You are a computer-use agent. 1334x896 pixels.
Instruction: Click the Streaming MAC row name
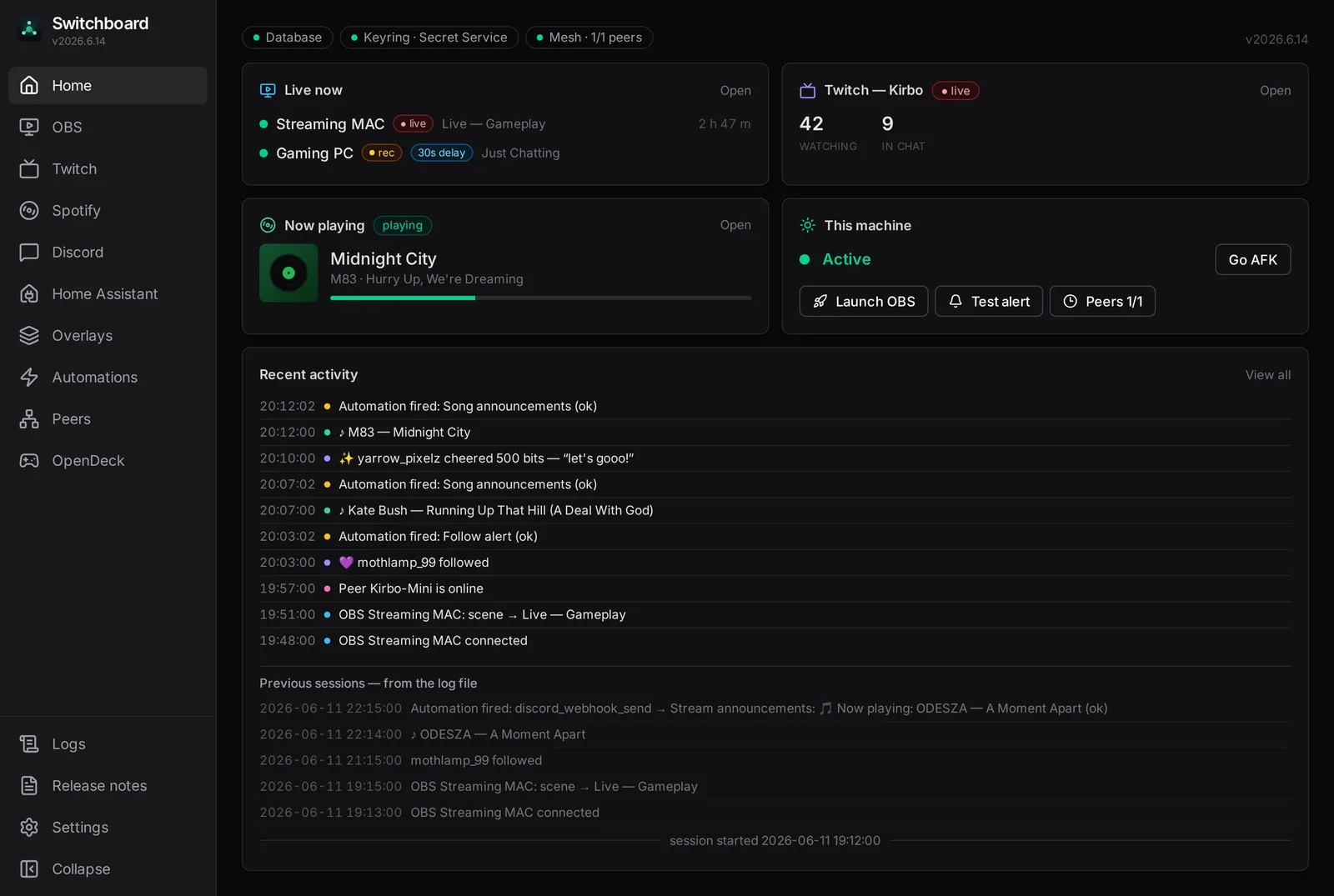[x=330, y=123]
